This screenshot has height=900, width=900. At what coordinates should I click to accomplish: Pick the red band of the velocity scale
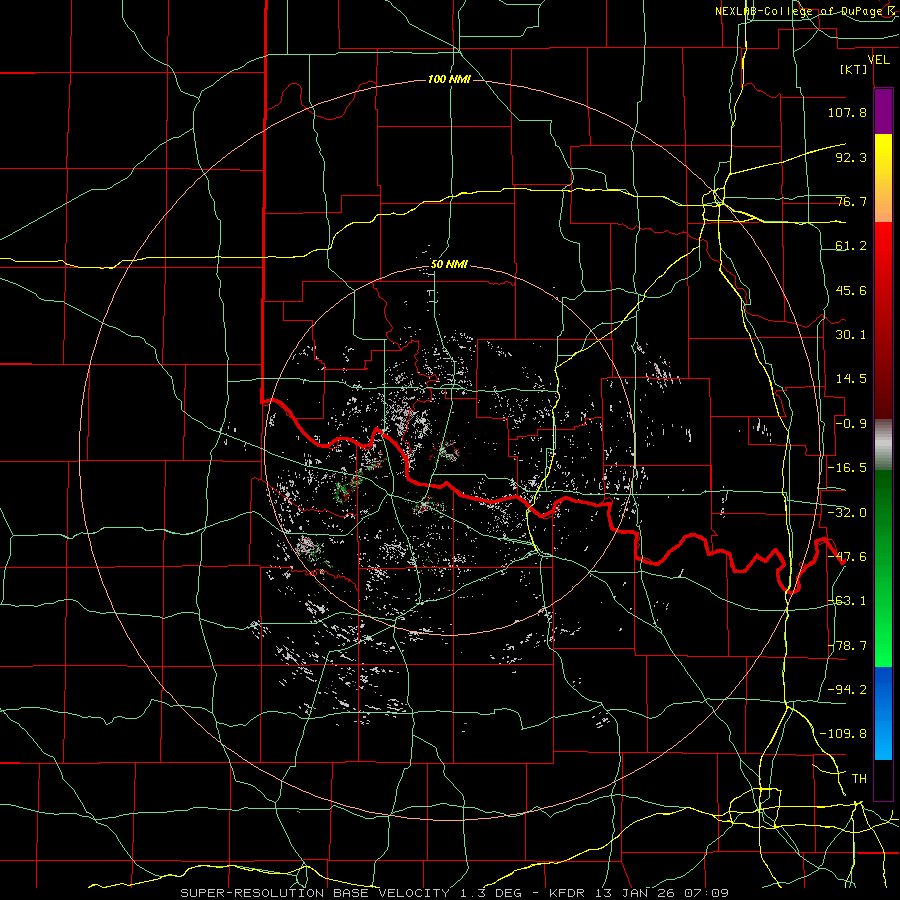(x=883, y=321)
